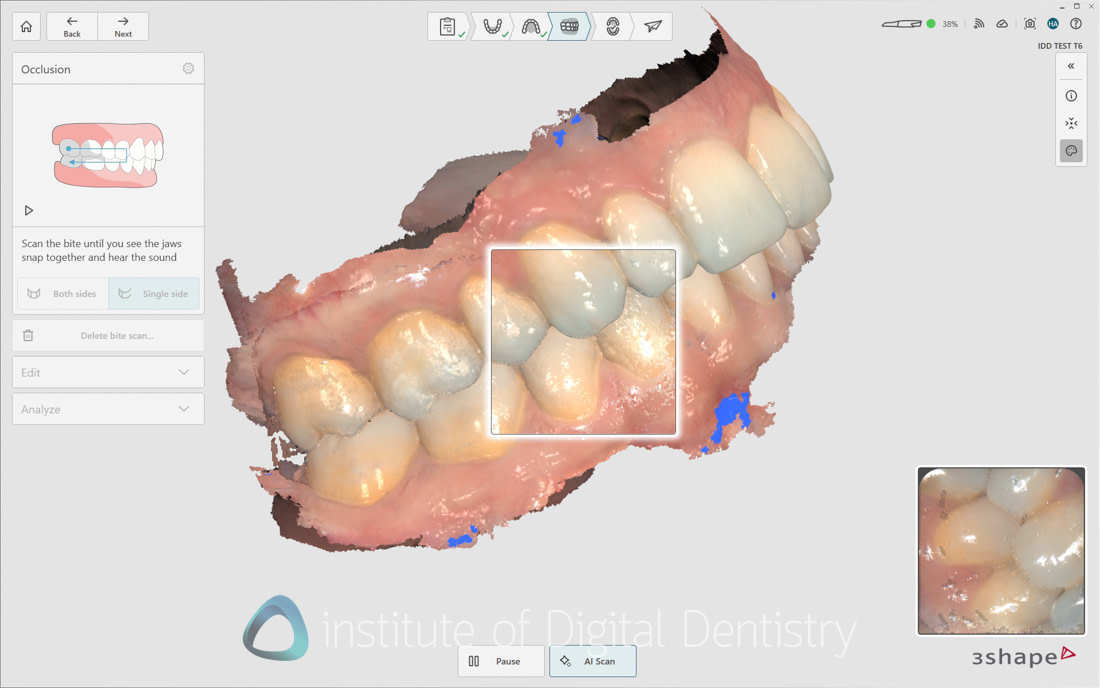1100x688 pixels.
Task: Expand the Analyze section
Action: [107, 408]
